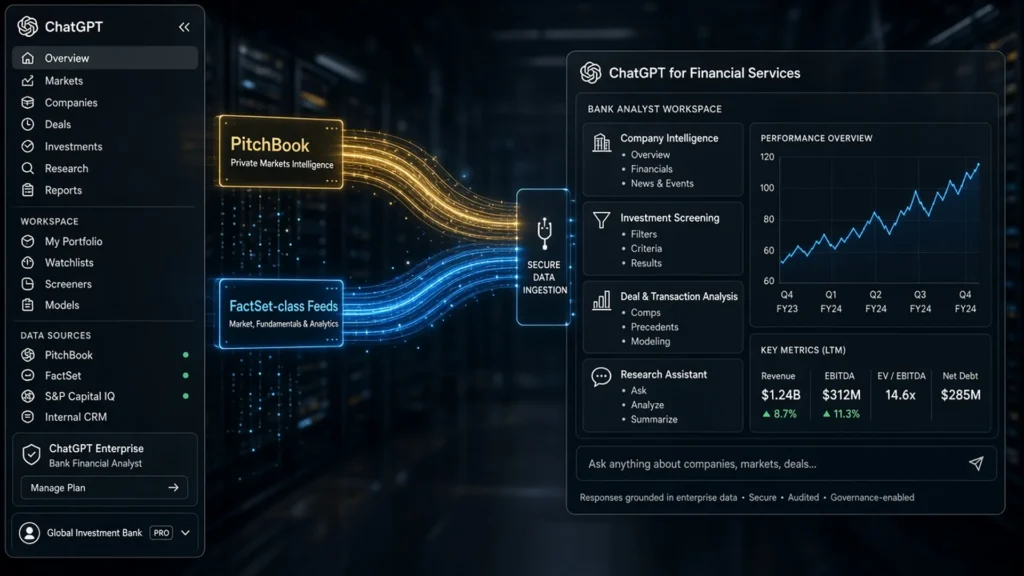Click the Deals clock icon
1024x576 pixels.
point(27,124)
